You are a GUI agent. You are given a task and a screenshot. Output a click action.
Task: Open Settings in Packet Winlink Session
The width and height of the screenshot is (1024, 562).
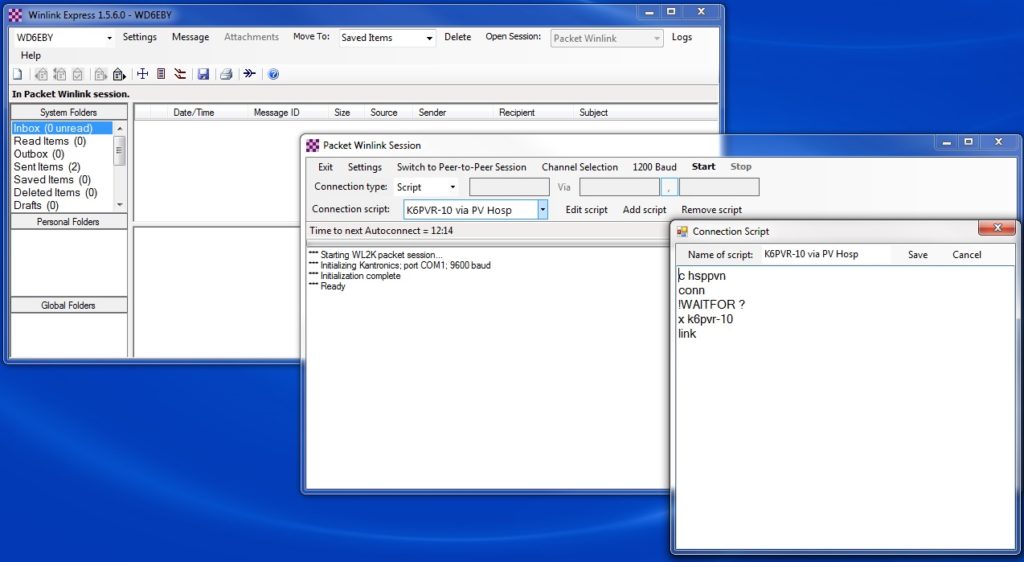tap(364, 167)
